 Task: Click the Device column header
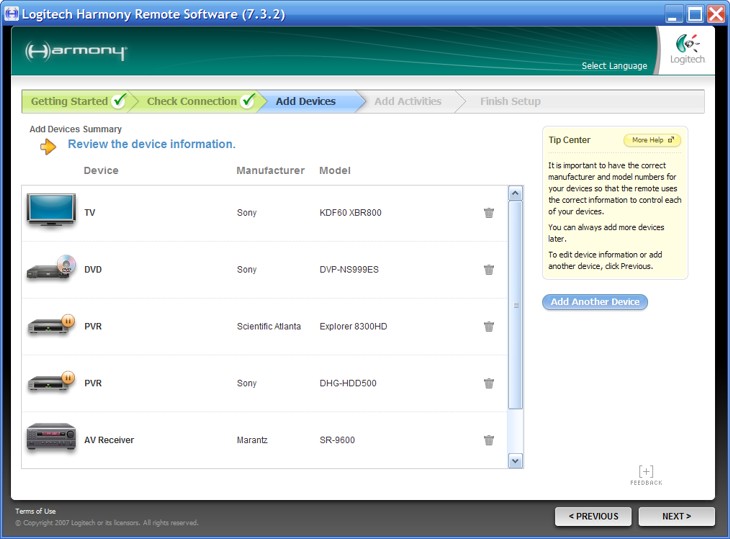tap(101, 170)
